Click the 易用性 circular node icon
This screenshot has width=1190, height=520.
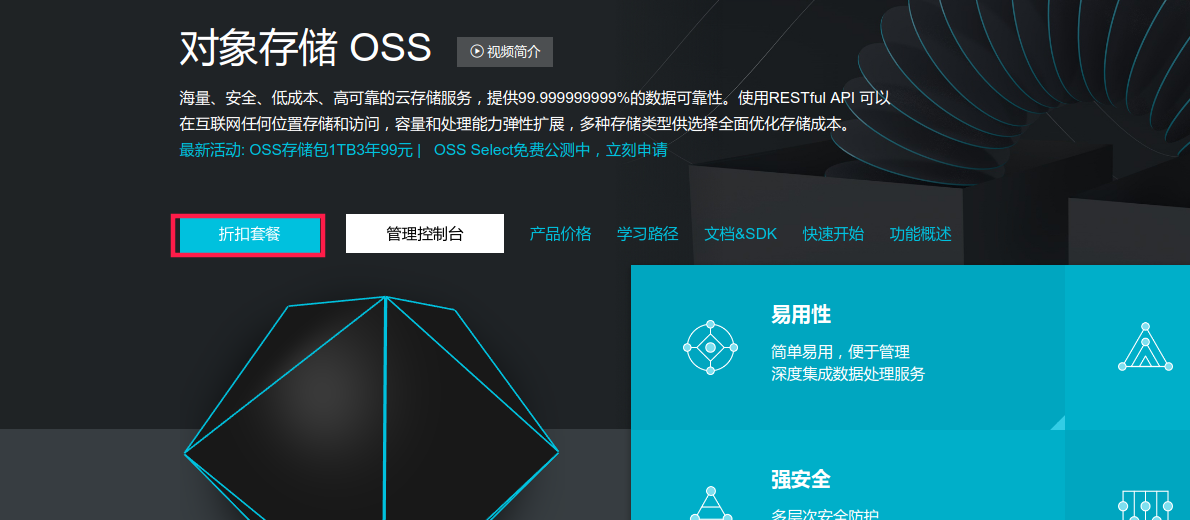(x=710, y=347)
